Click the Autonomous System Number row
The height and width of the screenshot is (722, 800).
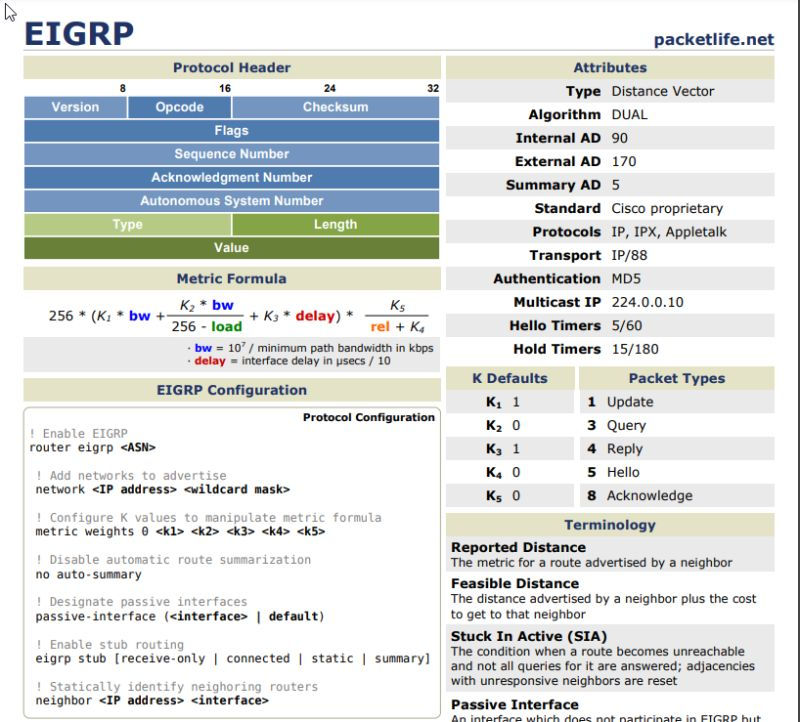click(232, 201)
